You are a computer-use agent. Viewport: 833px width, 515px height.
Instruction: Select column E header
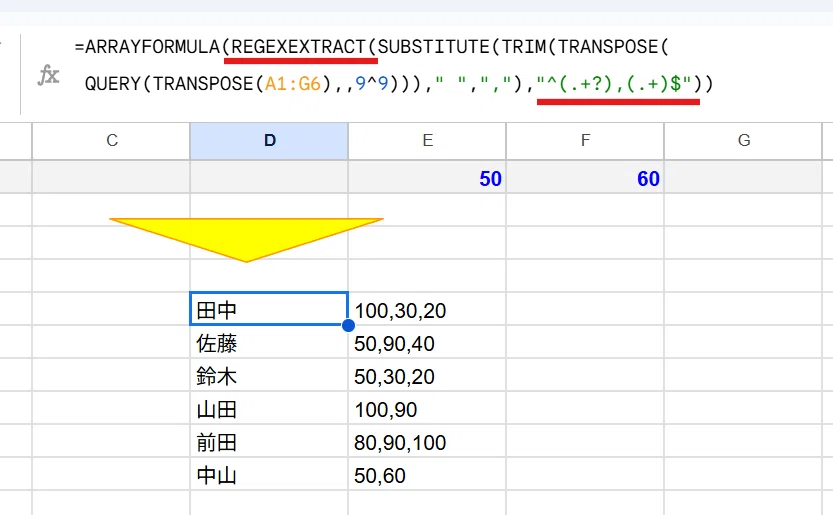click(427, 141)
